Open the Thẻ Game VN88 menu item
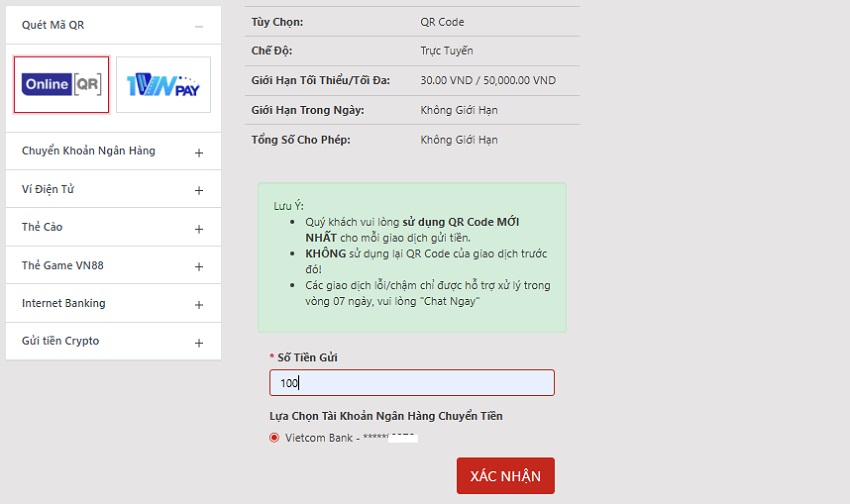The height and width of the screenshot is (504, 850). (x=62, y=265)
